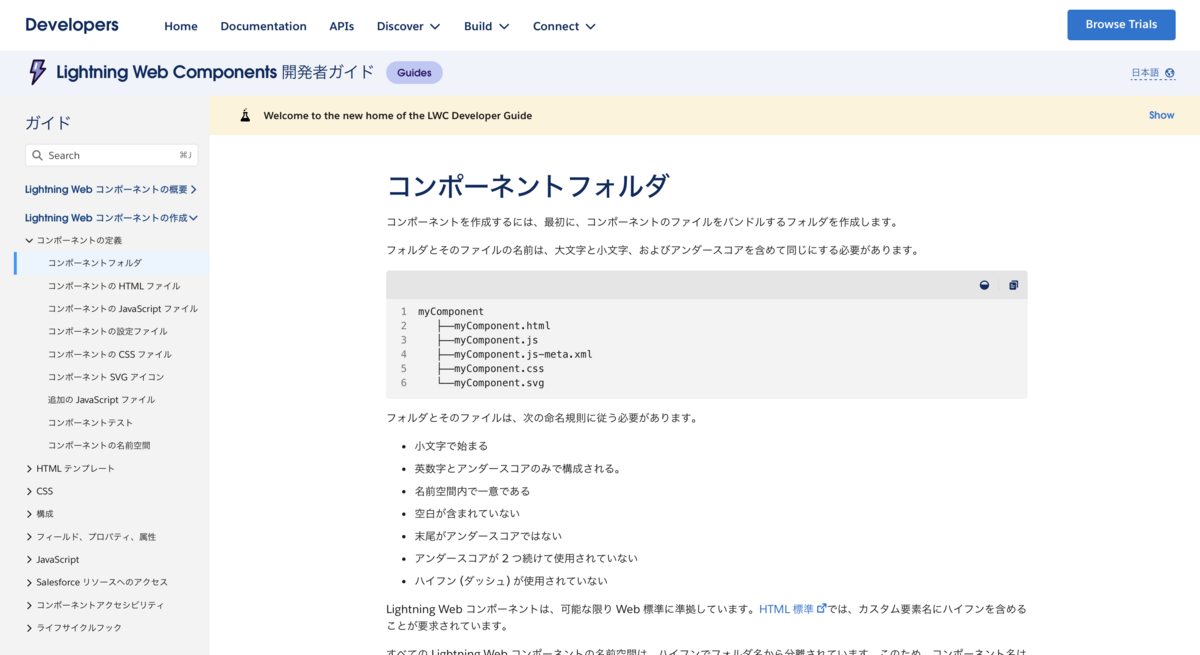Toggle dark theme in code block
Viewport: 1200px width, 655px height.
[984, 285]
